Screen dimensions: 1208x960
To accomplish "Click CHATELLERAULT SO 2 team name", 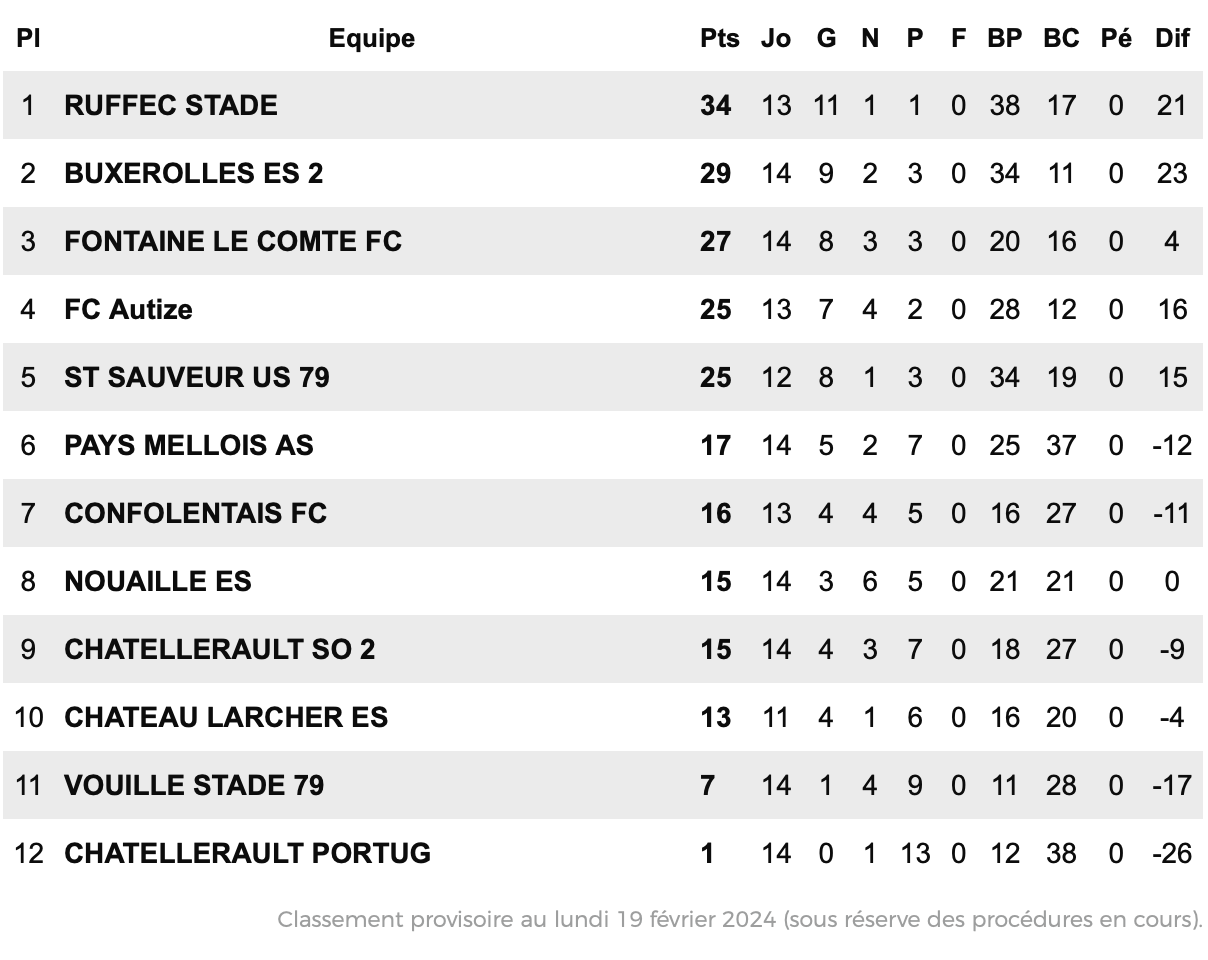I will pyautogui.click(x=220, y=649).
